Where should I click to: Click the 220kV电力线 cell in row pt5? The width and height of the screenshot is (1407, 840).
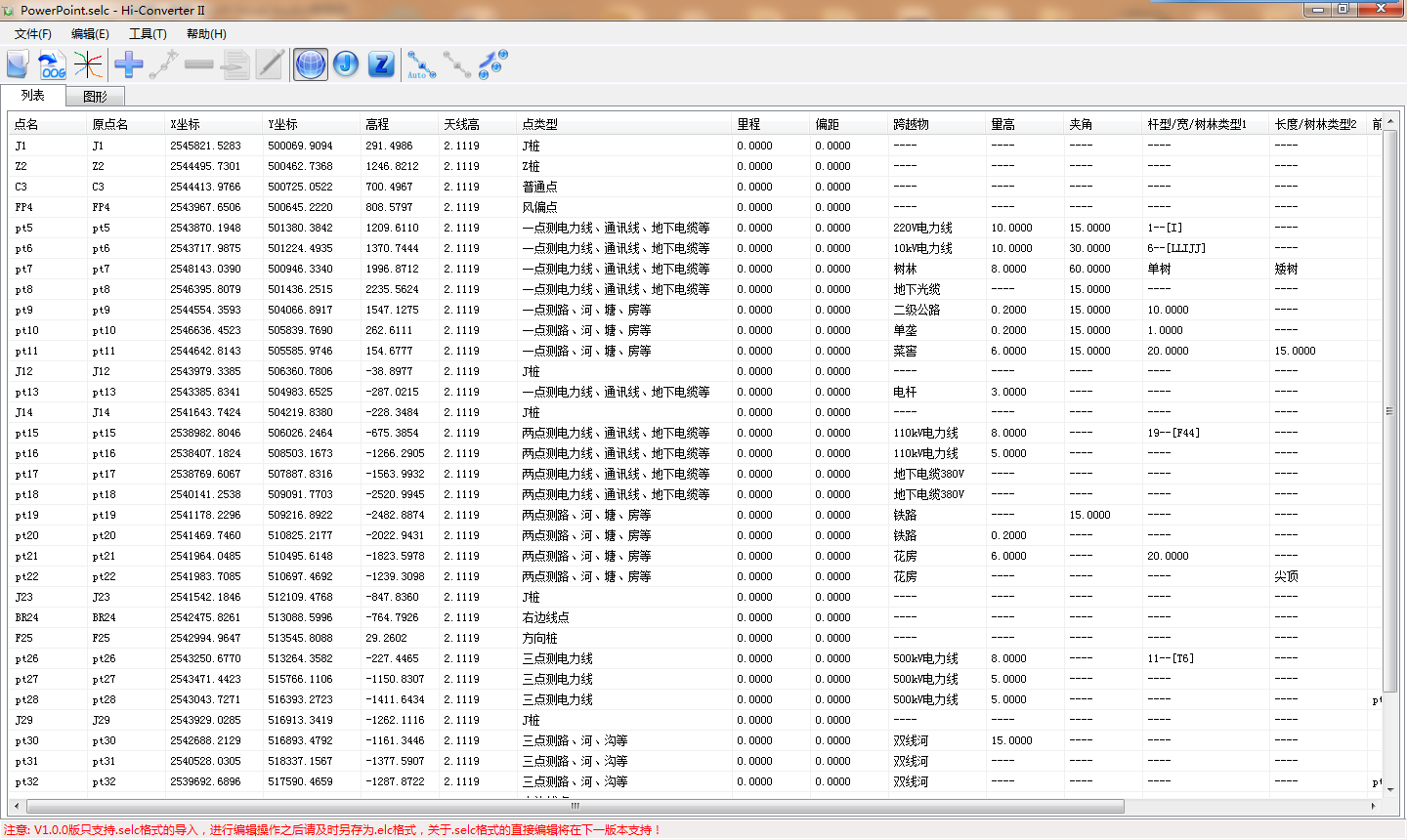point(922,228)
